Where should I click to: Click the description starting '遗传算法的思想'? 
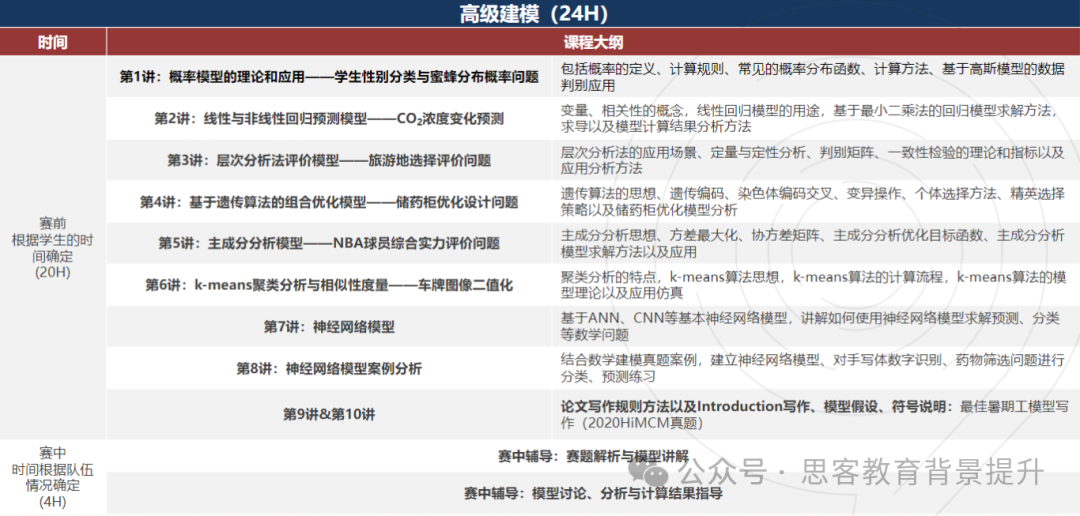click(x=813, y=203)
